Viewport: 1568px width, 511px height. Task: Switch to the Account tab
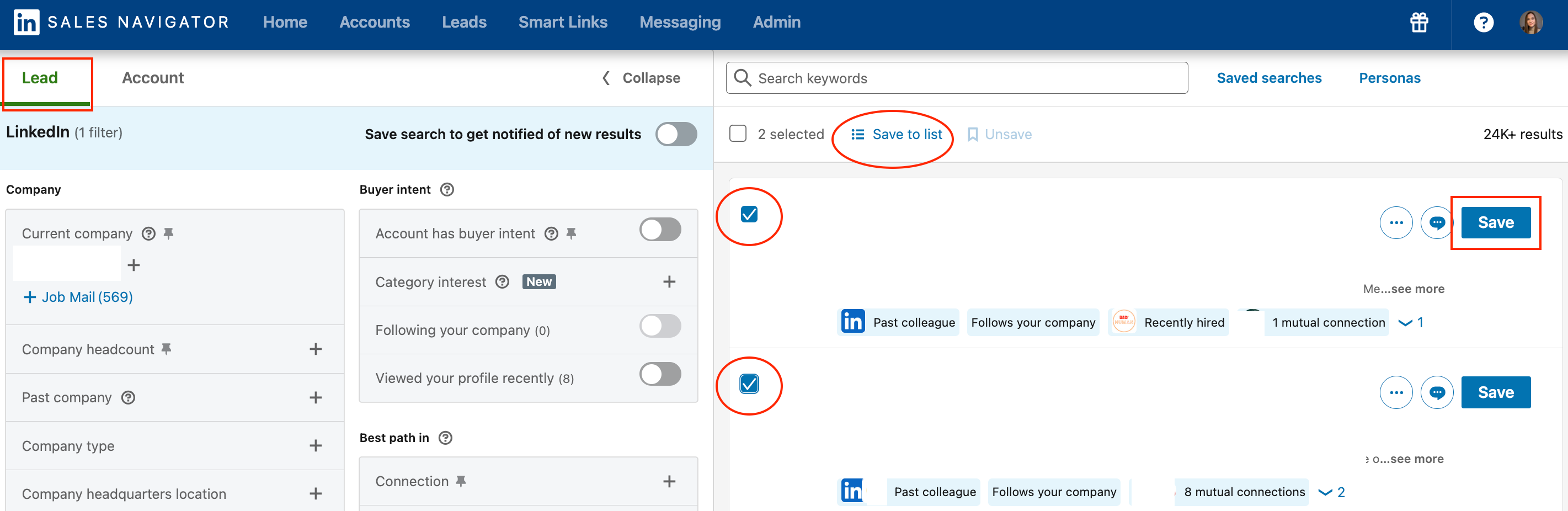click(x=153, y=78)
